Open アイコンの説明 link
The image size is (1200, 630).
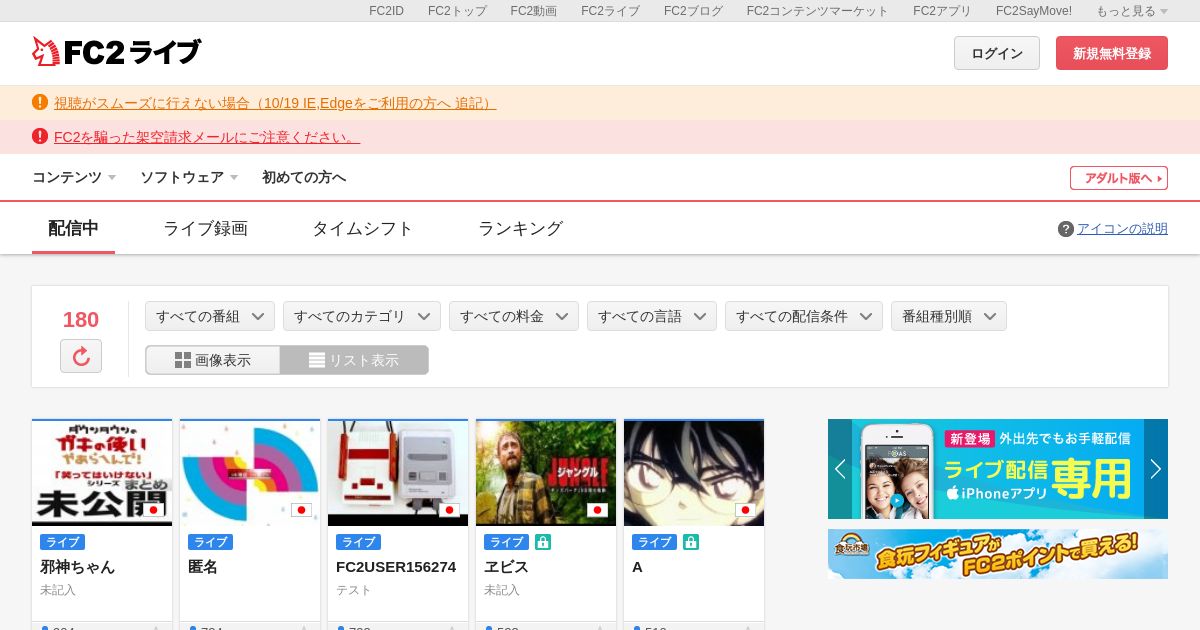tap(1122, 229)
